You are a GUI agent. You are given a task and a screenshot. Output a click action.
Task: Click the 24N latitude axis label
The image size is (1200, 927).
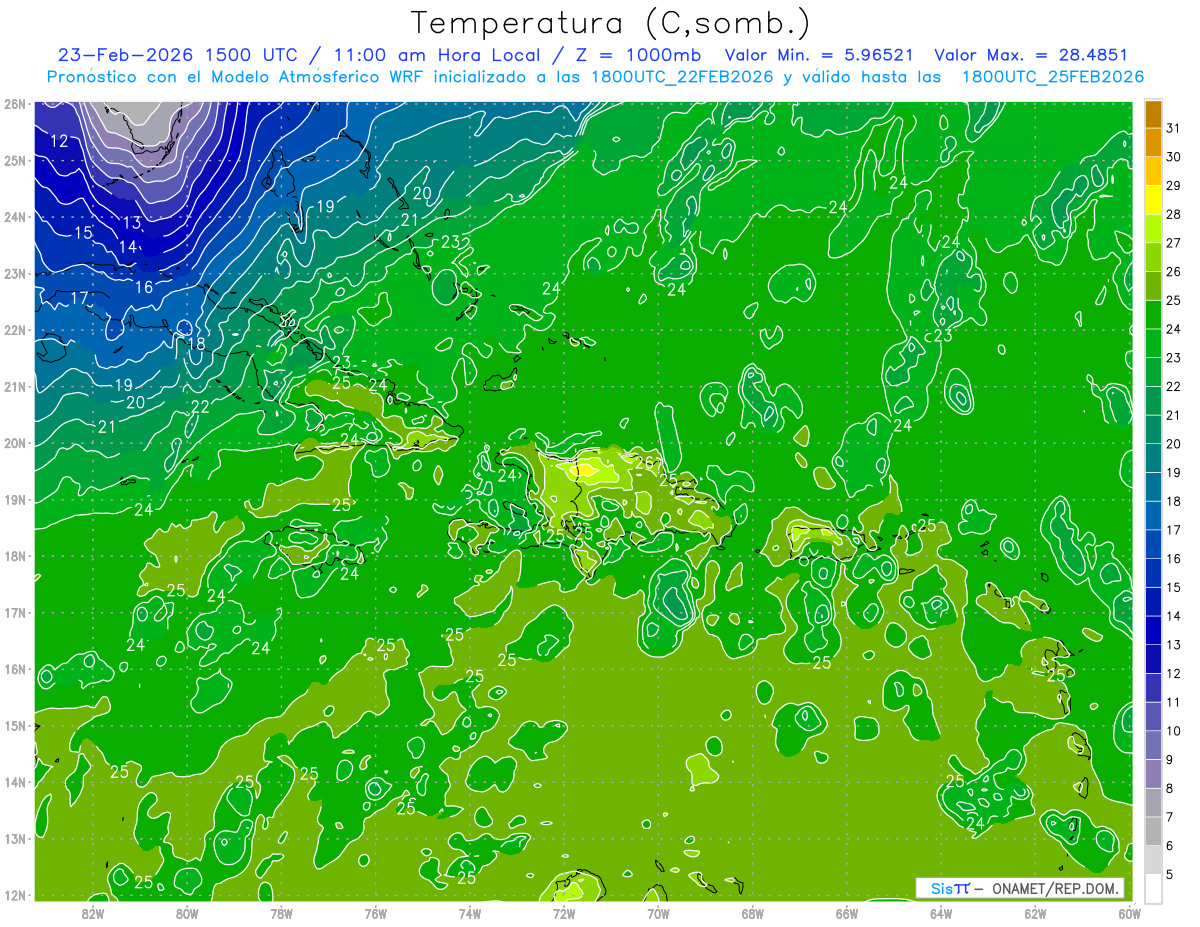[15, 217]
